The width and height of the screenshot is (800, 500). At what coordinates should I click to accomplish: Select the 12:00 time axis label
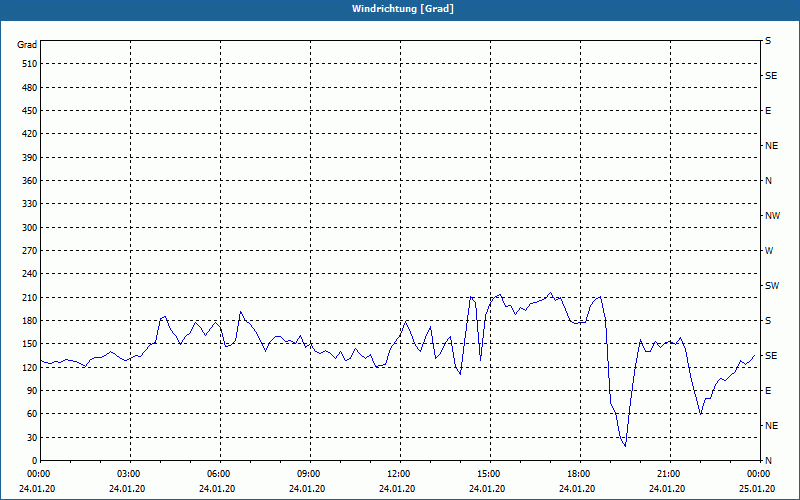[x=398, y=474]
